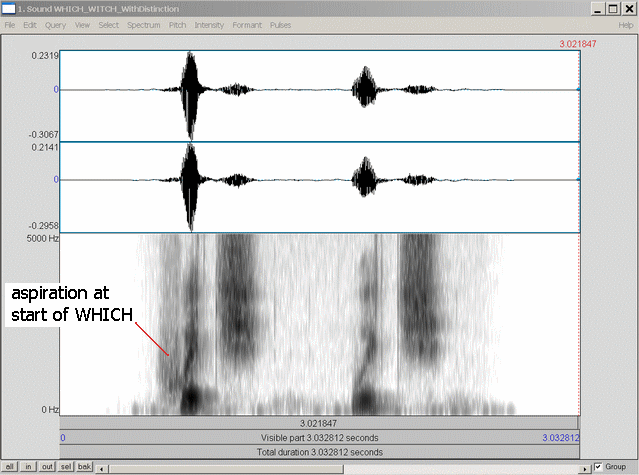The width and height of the screenshot is (639, 475).
Task: Open the Intensity menu
Action: (x=209, y=24)
